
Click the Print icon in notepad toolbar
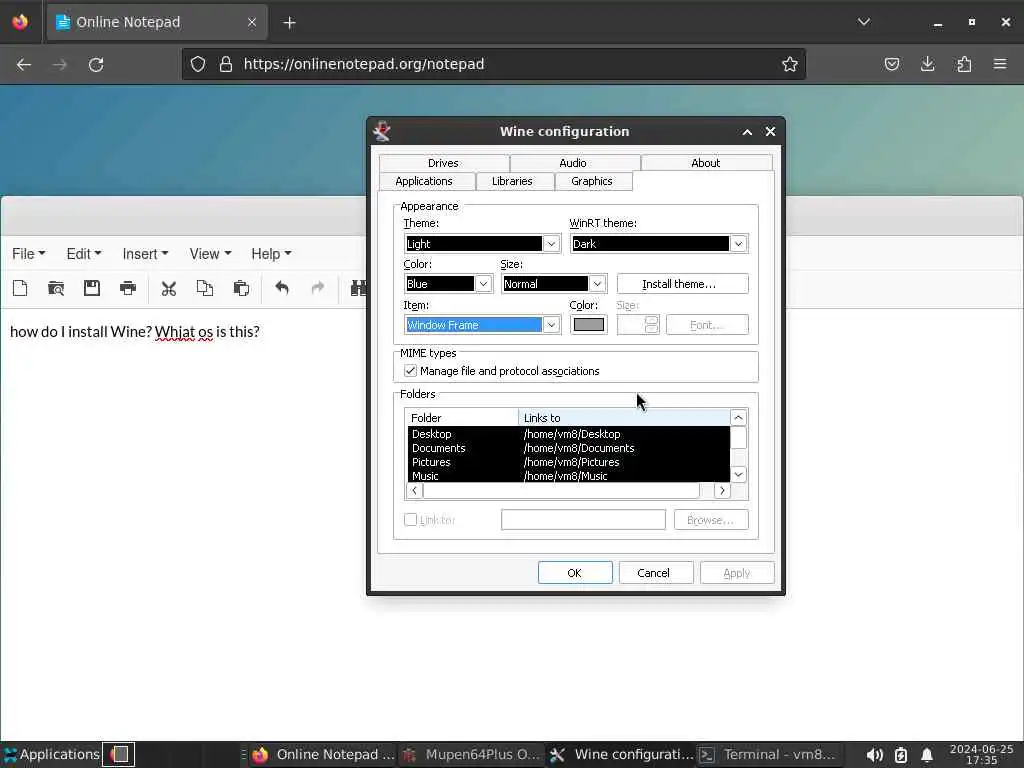pyautogui.click(x=128, y=288)
